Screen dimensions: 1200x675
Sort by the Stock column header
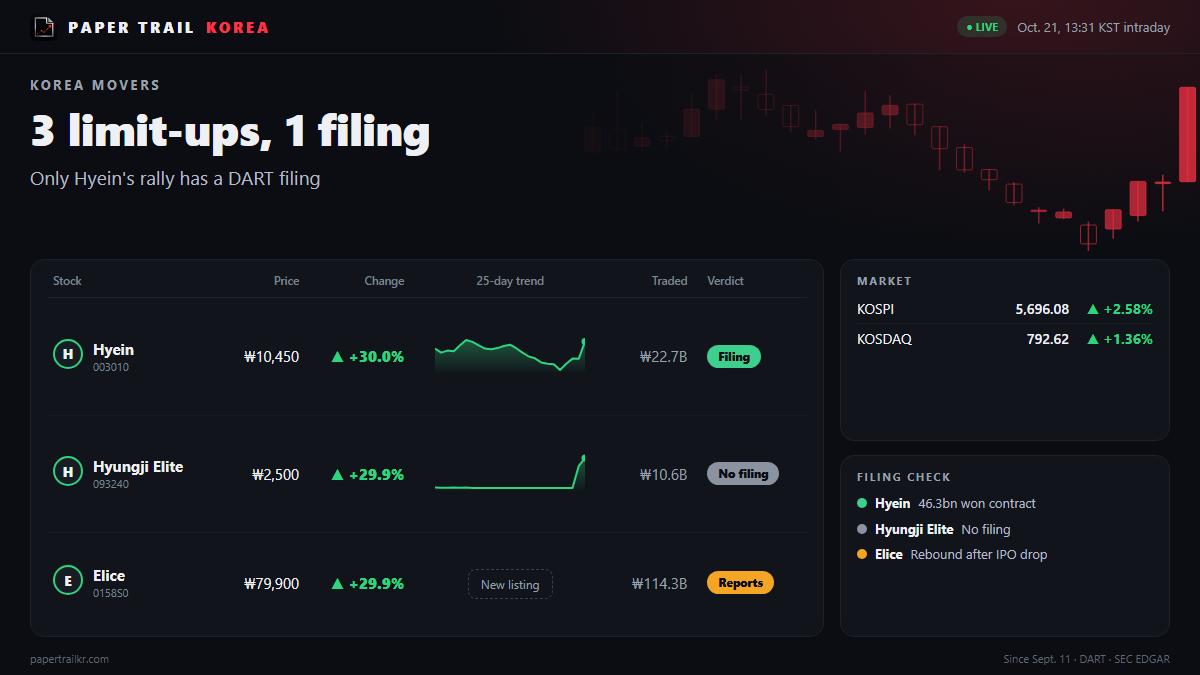click(x=67, y=281)
